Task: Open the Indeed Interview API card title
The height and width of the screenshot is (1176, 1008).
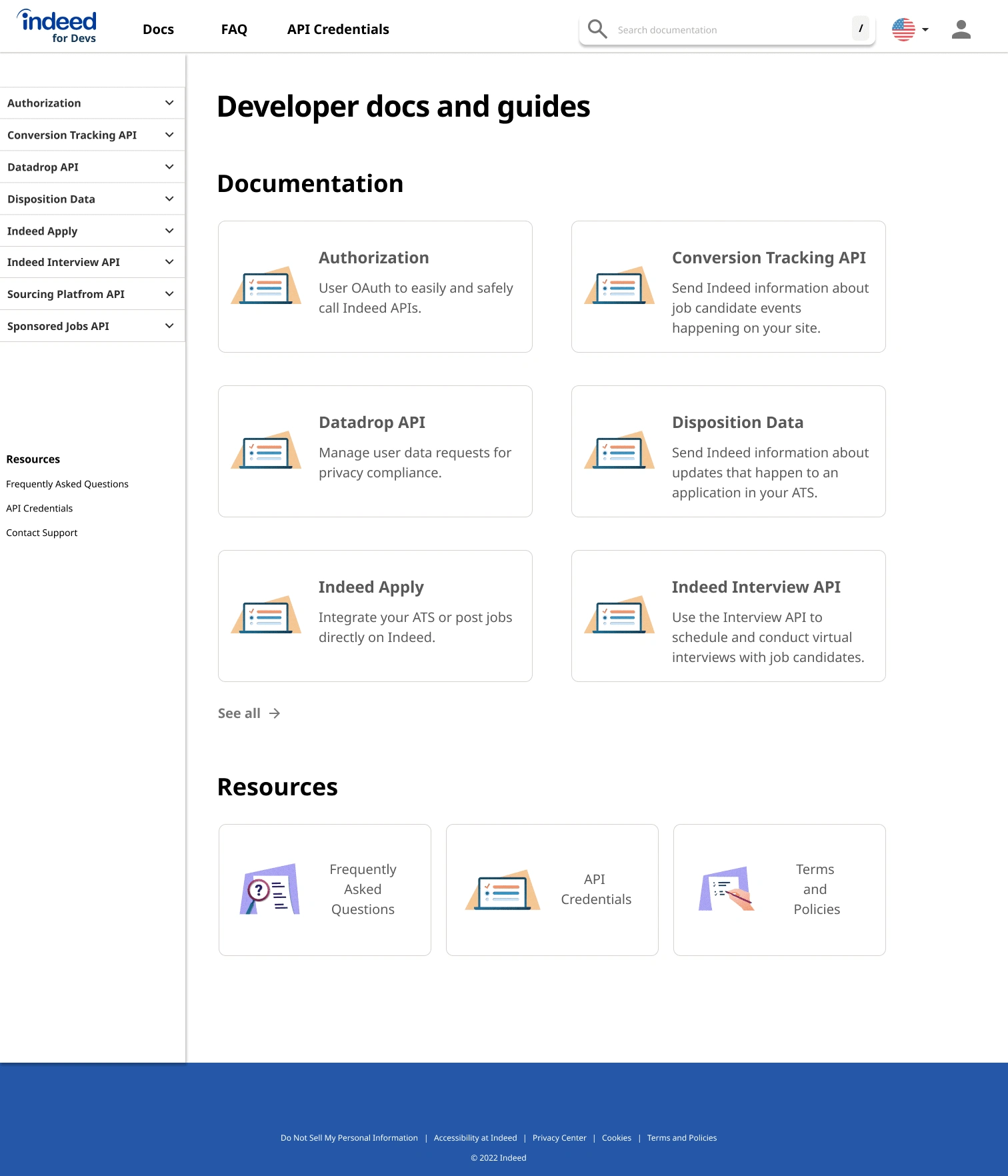Action: click(756, 587)
